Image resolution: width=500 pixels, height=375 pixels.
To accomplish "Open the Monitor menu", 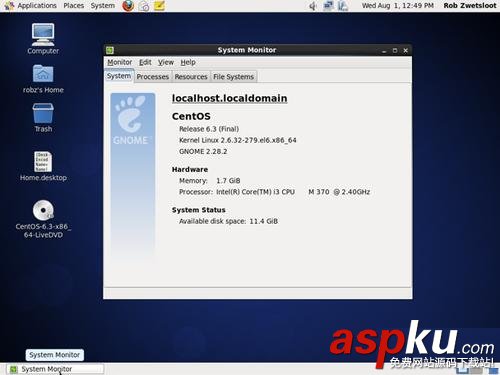I will click(120, 62).
